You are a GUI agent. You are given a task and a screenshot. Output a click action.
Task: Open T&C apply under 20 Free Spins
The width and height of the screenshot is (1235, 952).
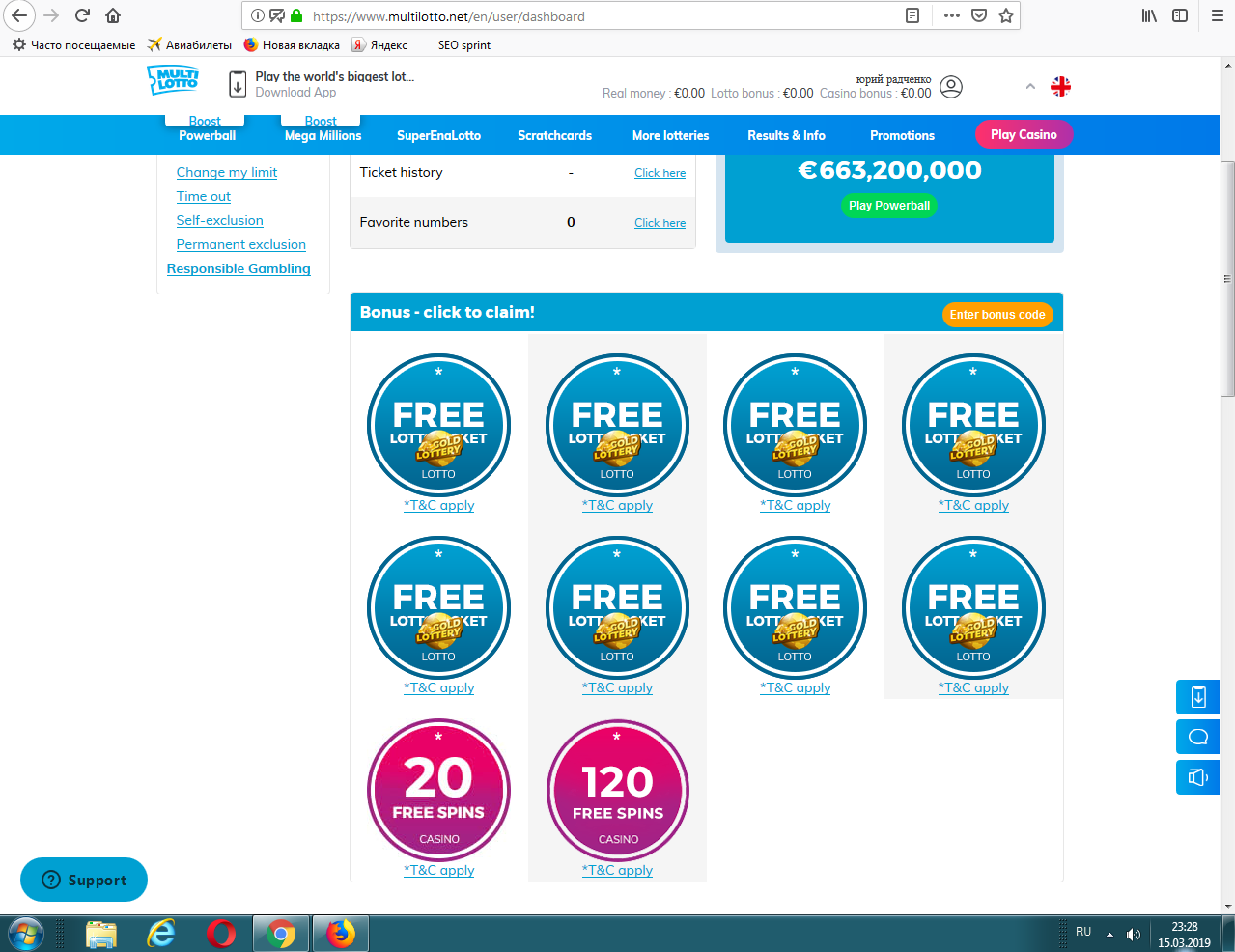tap(438, 870)
